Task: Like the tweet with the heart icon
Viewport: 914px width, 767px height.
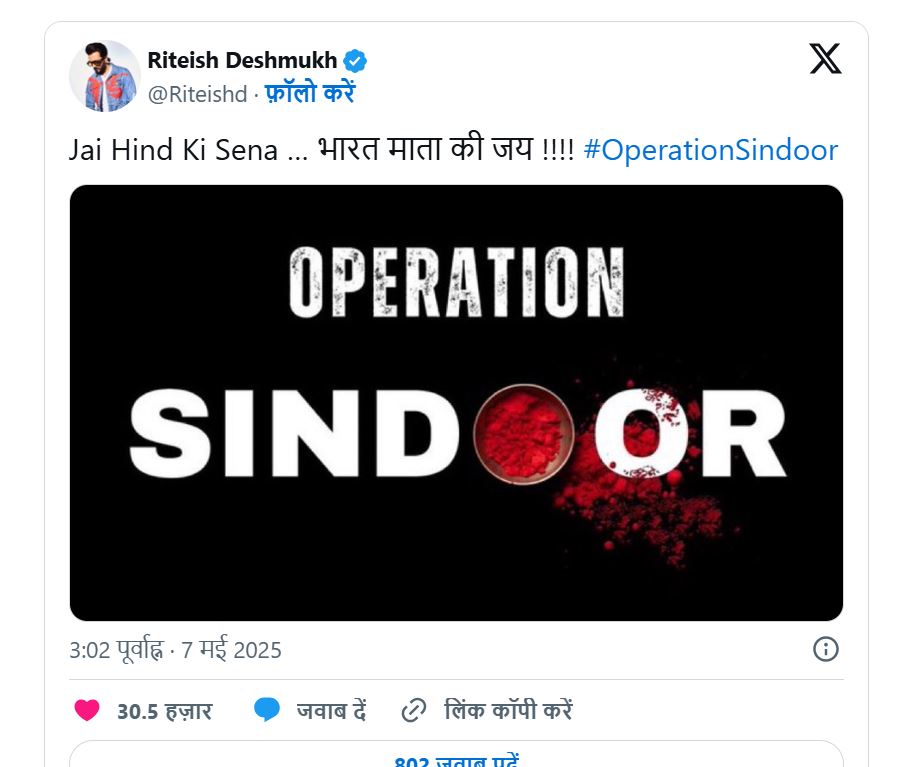Action: pyautogui.click(x=87, y=710)
